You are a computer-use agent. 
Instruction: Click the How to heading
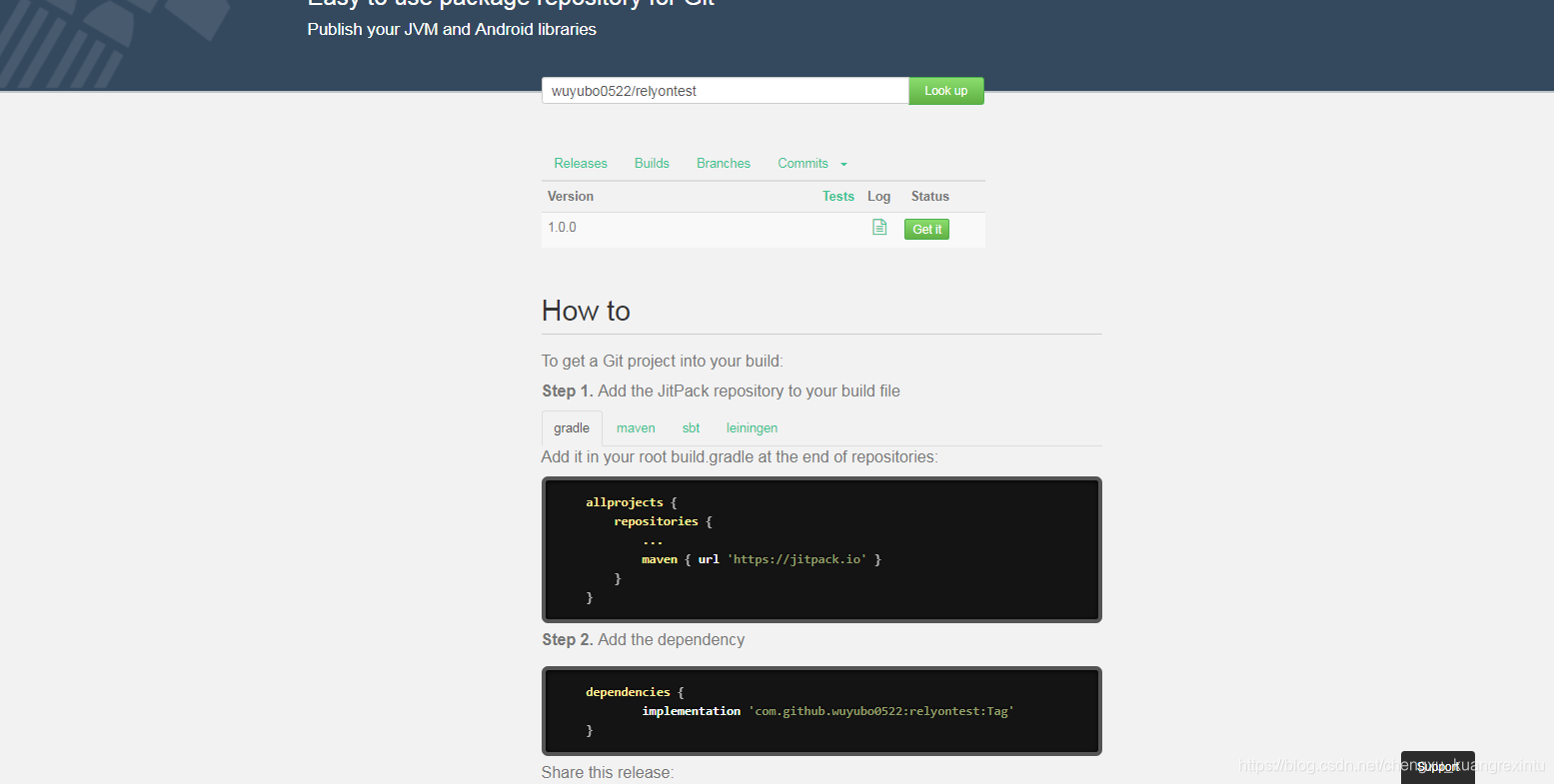586,311
